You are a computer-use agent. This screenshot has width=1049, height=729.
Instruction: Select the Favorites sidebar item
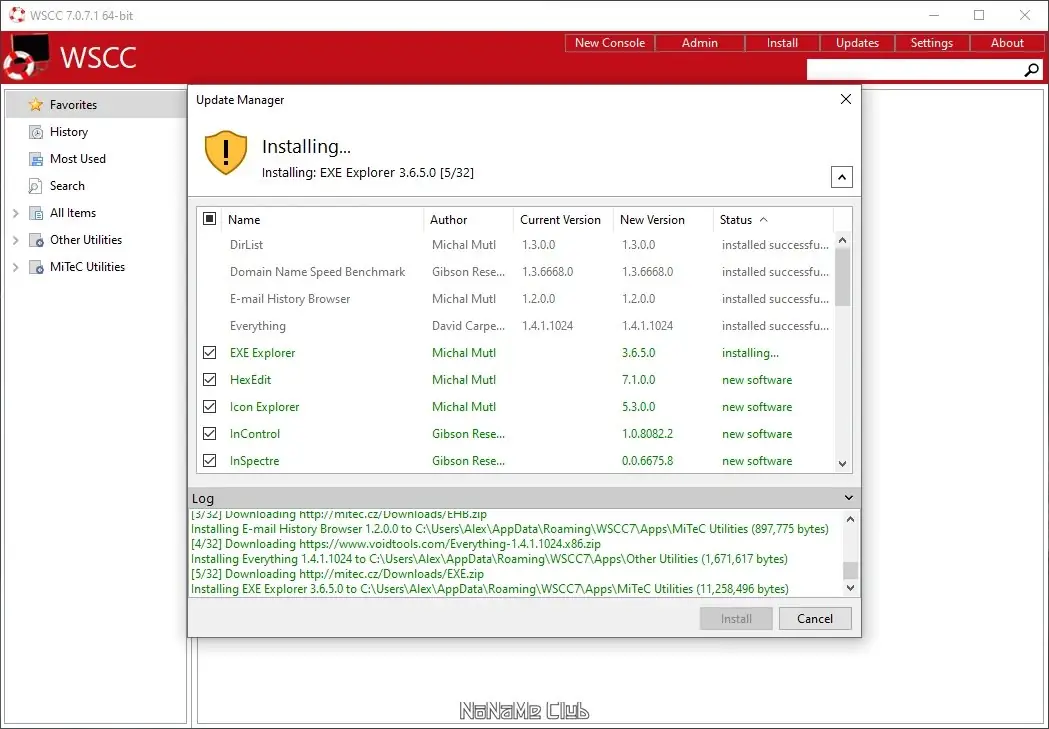[x=96, y=104]
